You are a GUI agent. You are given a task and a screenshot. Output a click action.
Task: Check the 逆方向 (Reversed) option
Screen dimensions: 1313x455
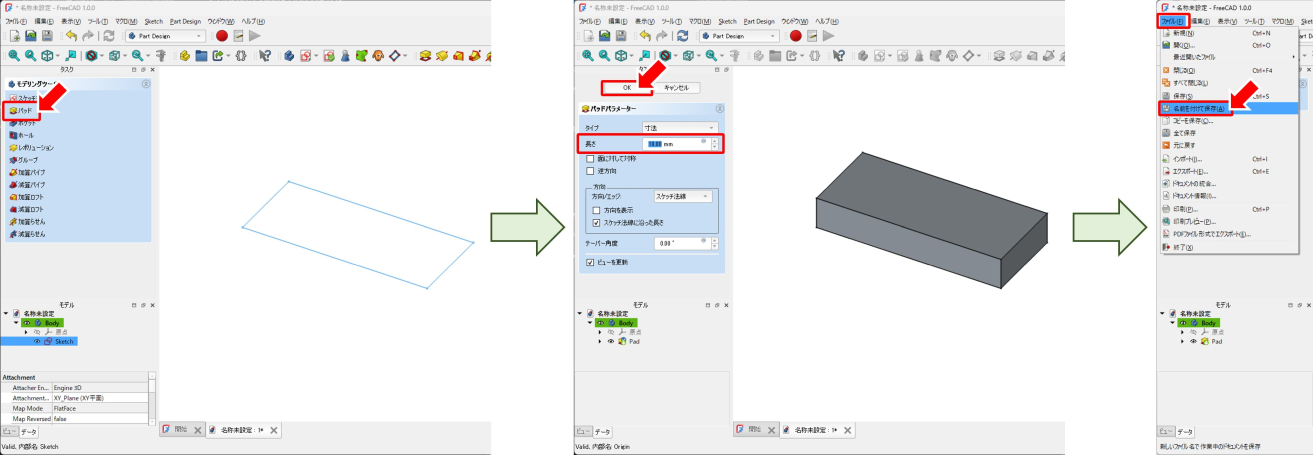590,171
